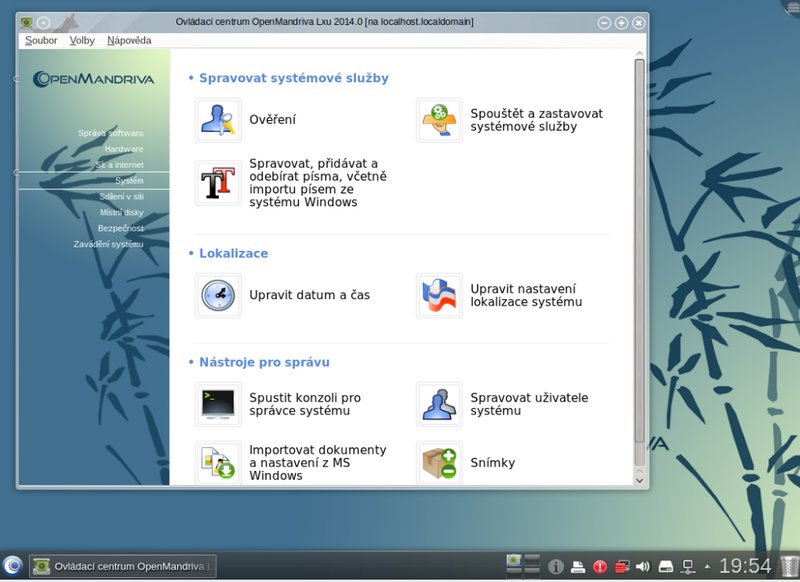Screen dimensions: 800x582
Task: Open the Ověření authentication icon
Action: click(218, 120)
